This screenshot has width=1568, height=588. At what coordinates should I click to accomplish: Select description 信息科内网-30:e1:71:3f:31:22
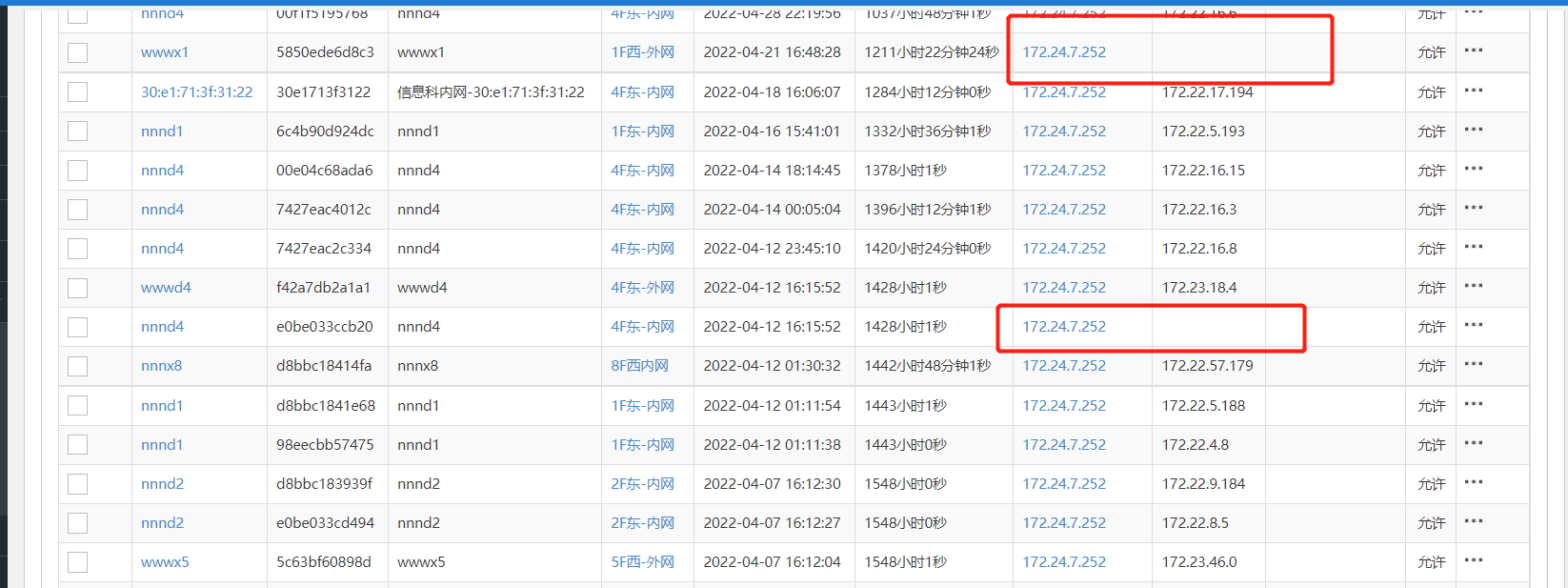(491, 92)
